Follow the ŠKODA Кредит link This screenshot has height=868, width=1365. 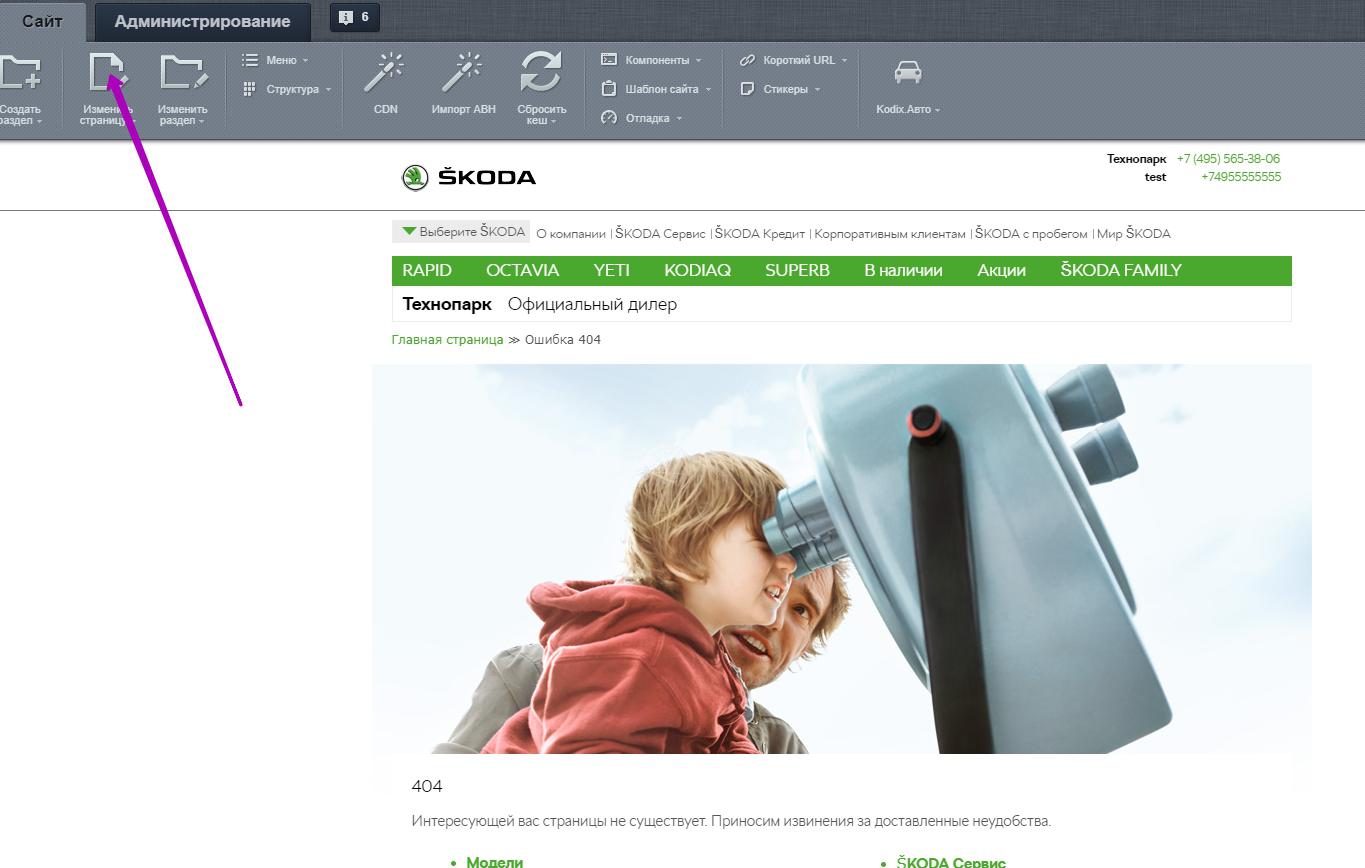(760, 234)
